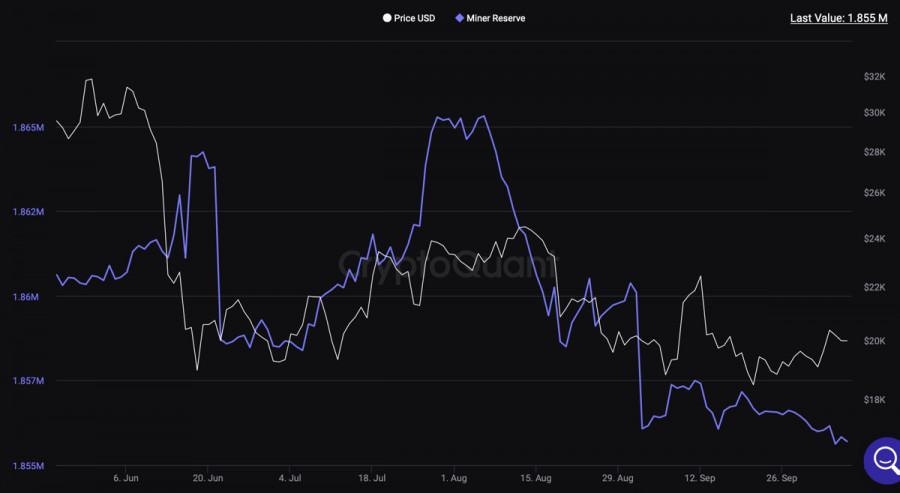
Task: Click the 18. Jul x-axis label
Action: pos(371,479)
